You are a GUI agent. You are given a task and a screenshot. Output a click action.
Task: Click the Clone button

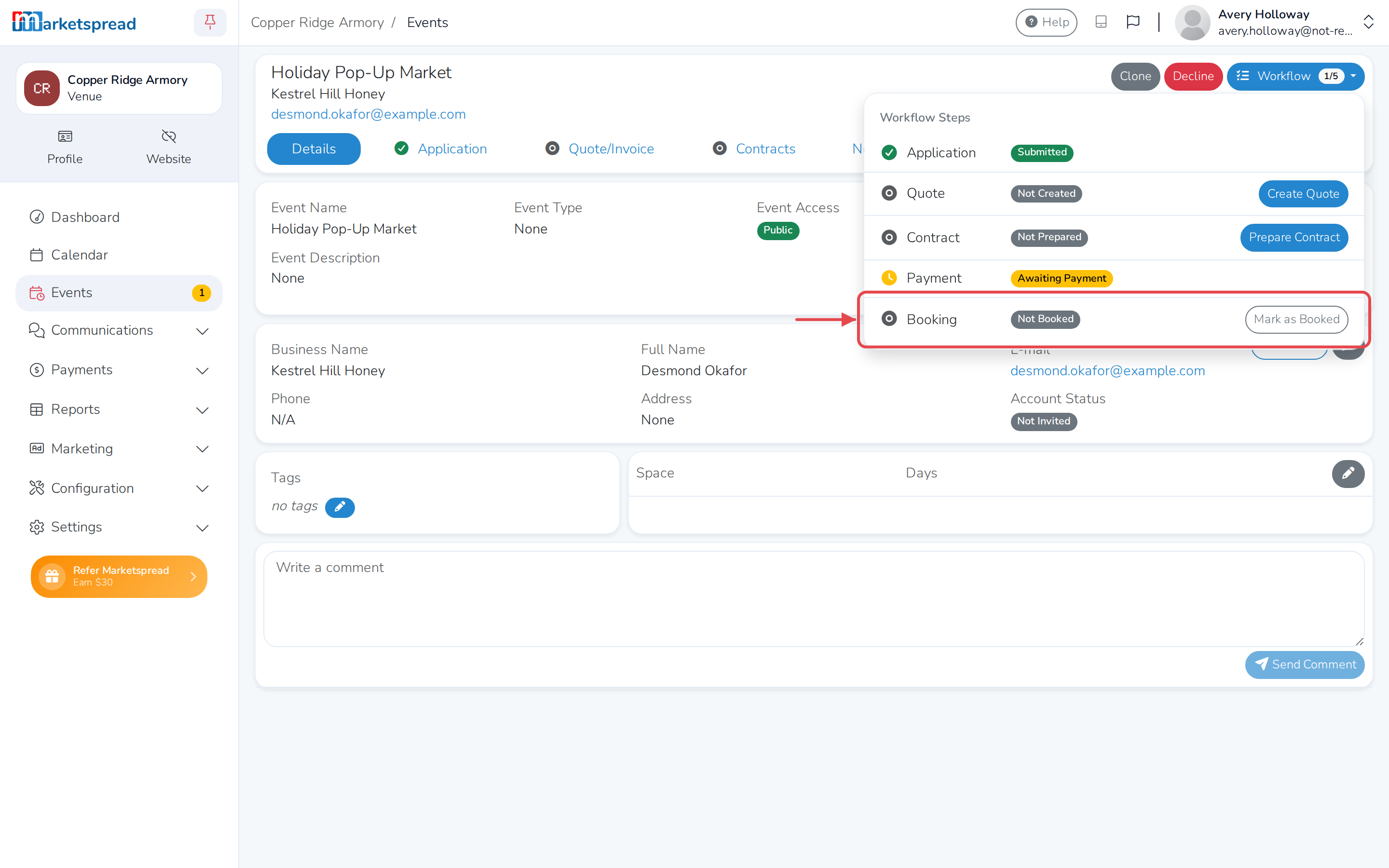click(1135, 76)
